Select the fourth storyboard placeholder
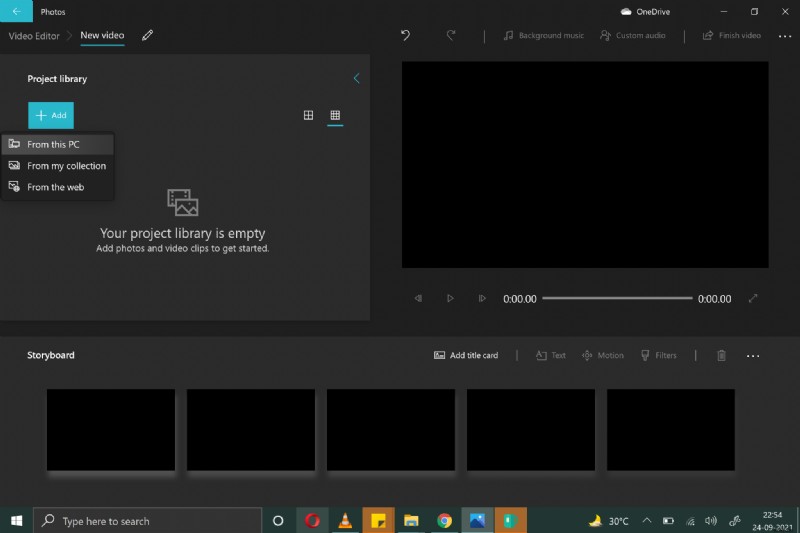The height and width of the screenshot is (533, 800). click(x=531, y=429)
